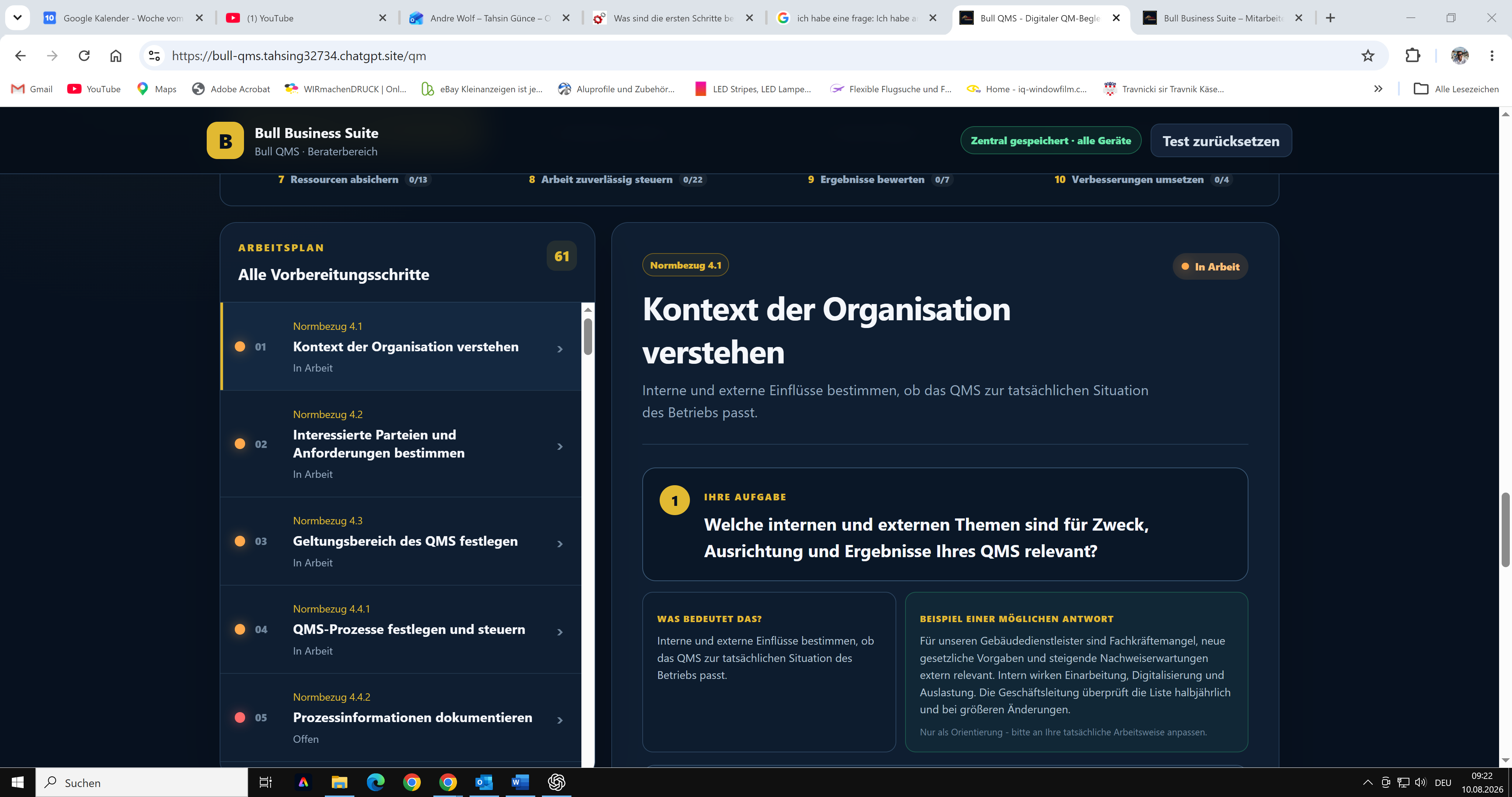Open the YouTube bookmark
This screenshot has height=797, width=1512.
94,89
